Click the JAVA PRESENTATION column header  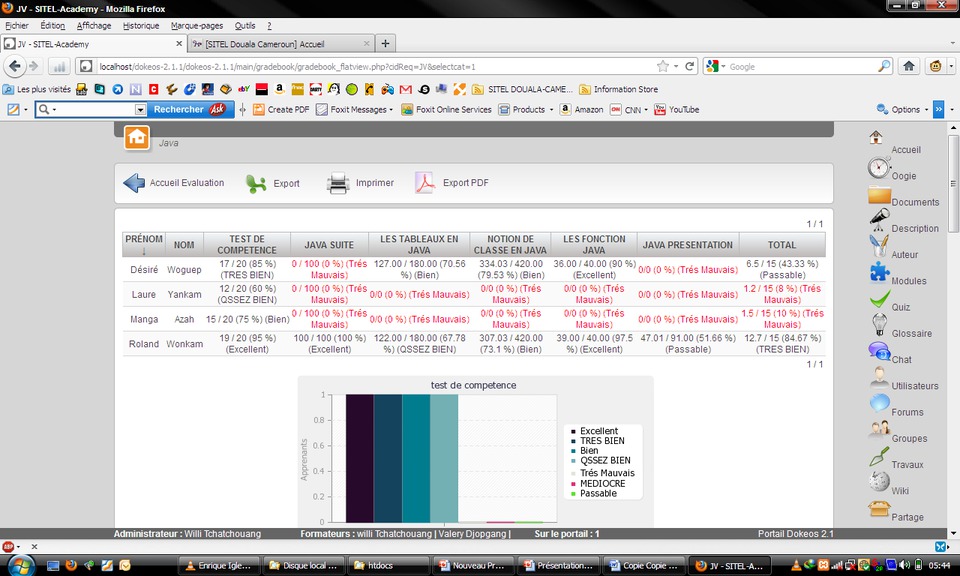[688, 244]
